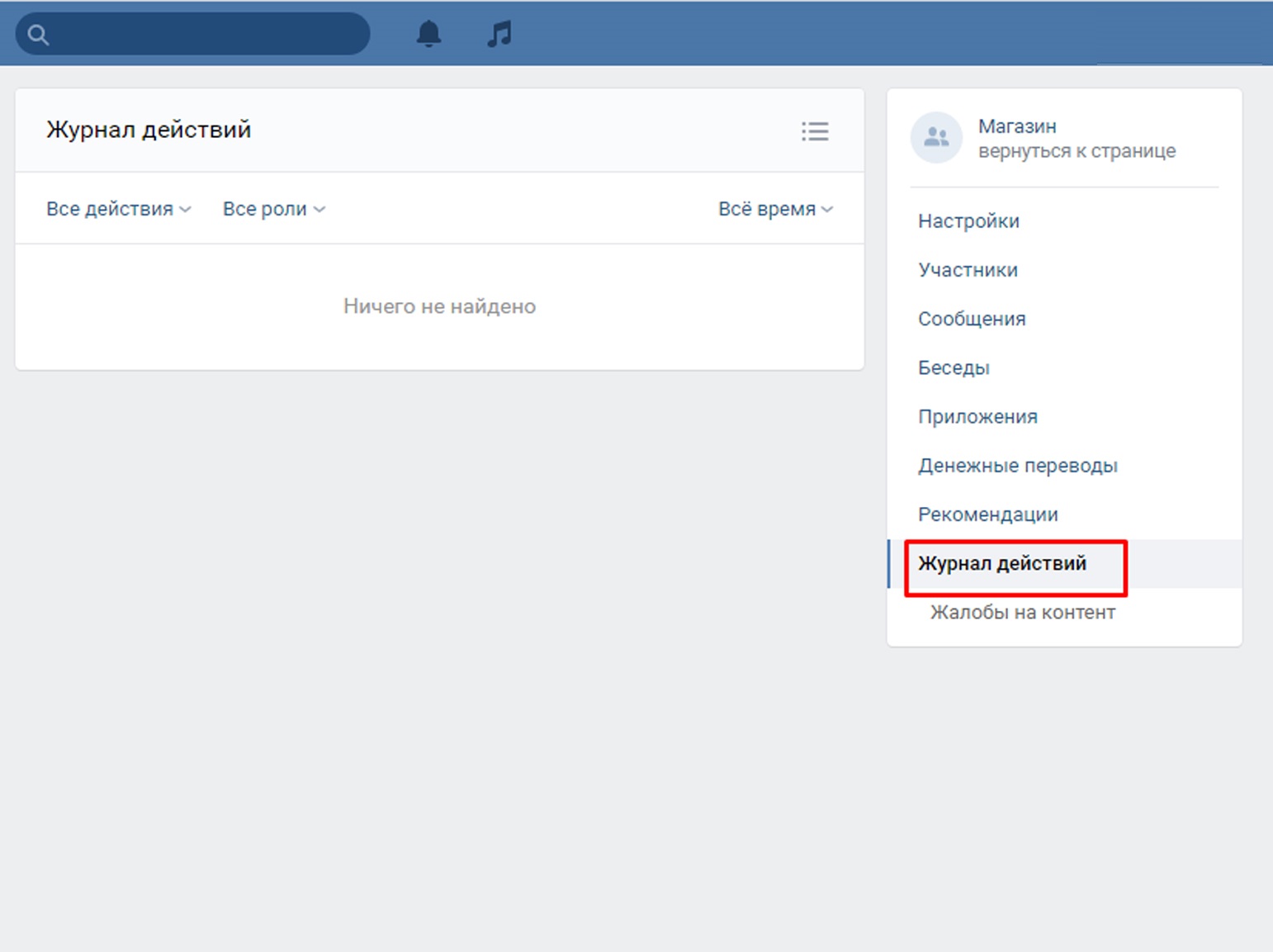The width and height of the screenshot is (1273, 952).
Task: Open the Всё время period dropdown
Action: (774, 210)
